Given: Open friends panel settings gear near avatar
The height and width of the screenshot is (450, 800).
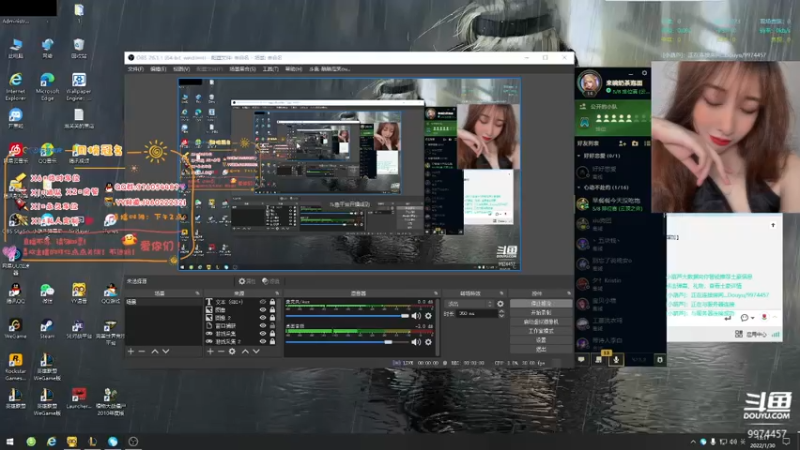Looking at the screenshot, I should [x=644, y=73].
